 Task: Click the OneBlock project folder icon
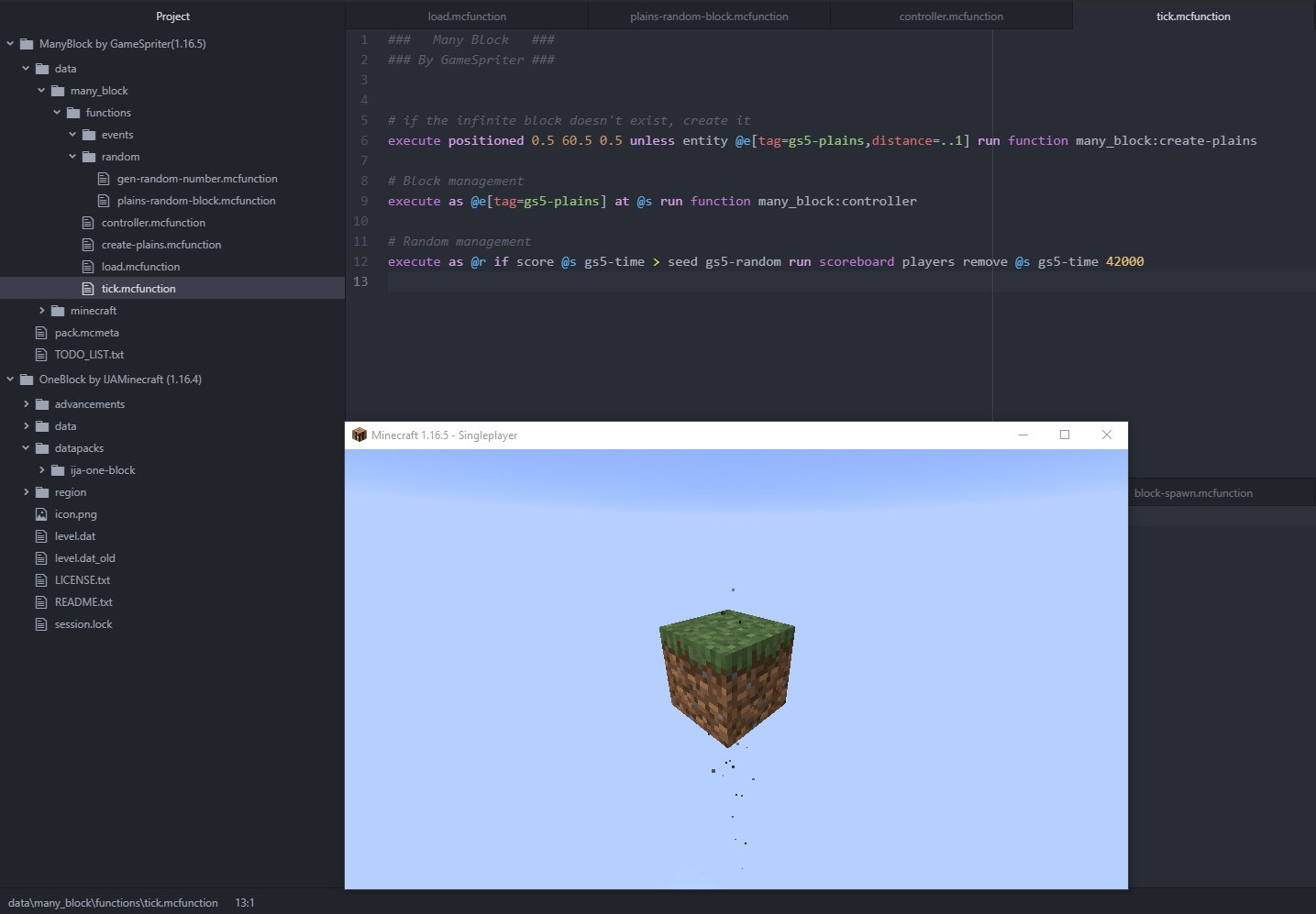[x=27, y=379]
